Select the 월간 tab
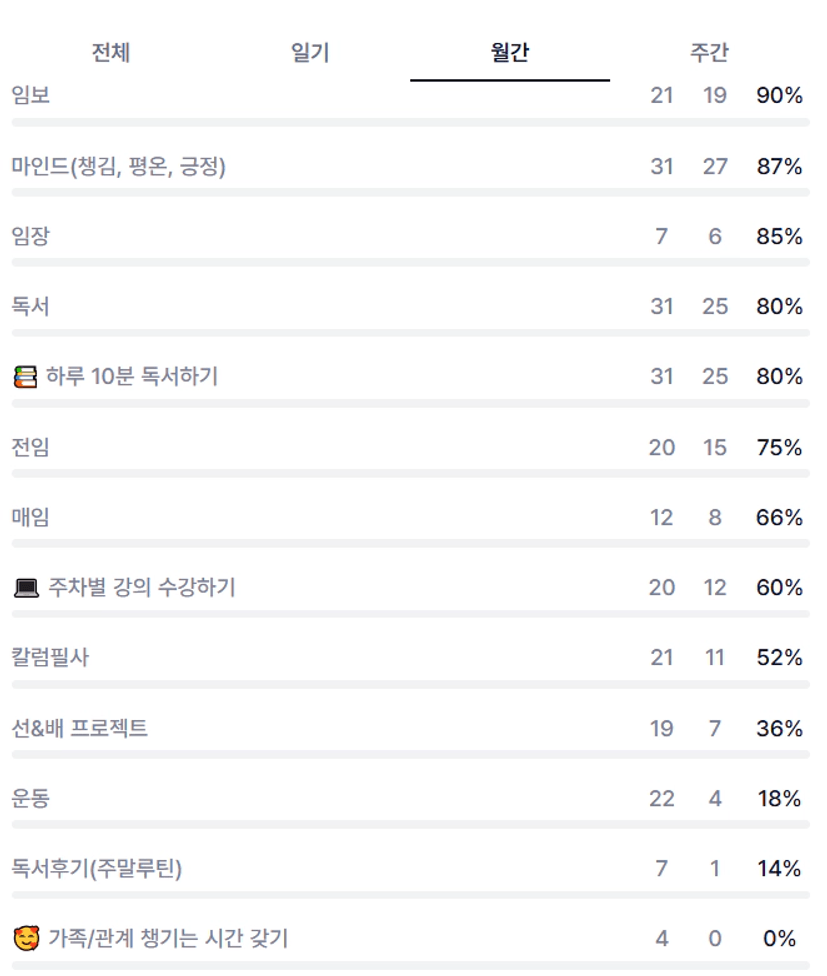This screenshot has height=976, width=827. (509, 53)
